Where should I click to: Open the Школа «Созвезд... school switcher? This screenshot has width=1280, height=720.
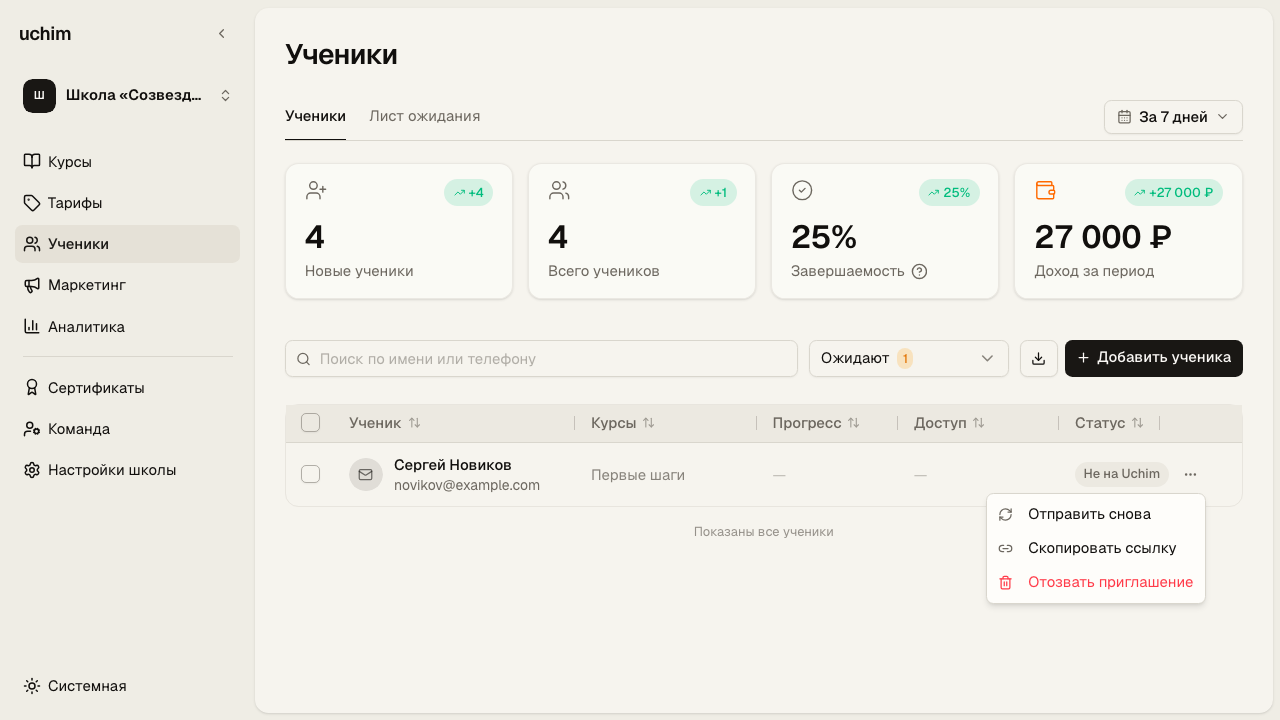point(127,96)
